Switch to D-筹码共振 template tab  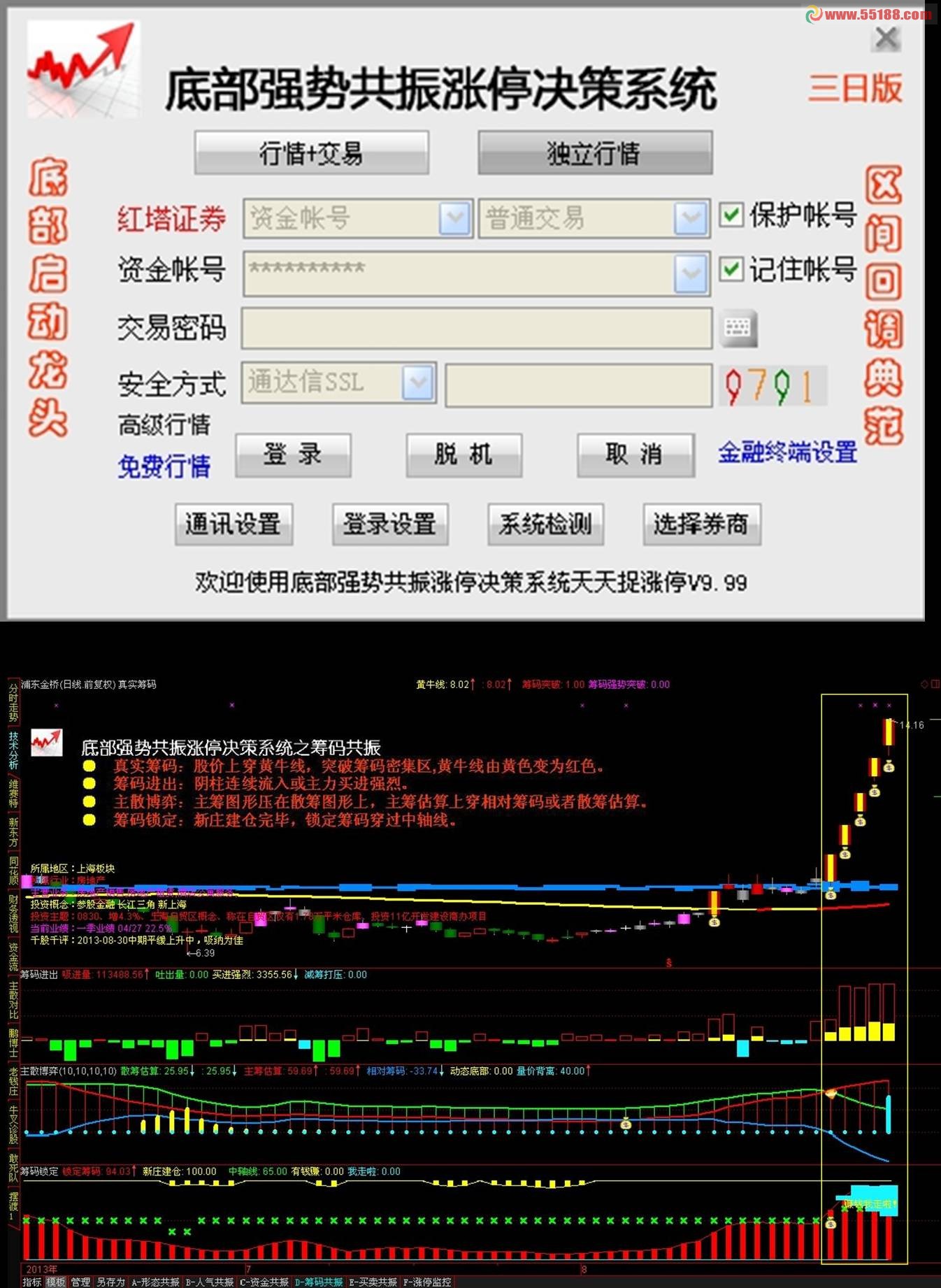319,1282
